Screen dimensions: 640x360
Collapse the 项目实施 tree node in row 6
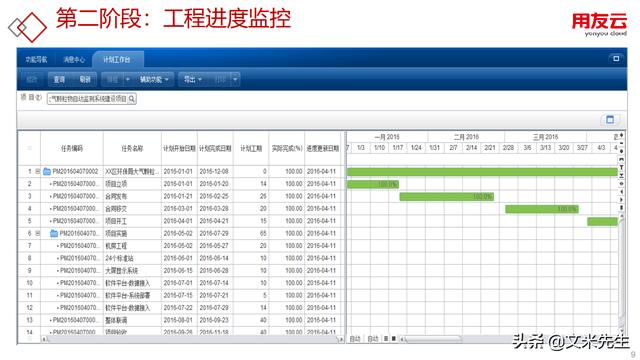38,233
